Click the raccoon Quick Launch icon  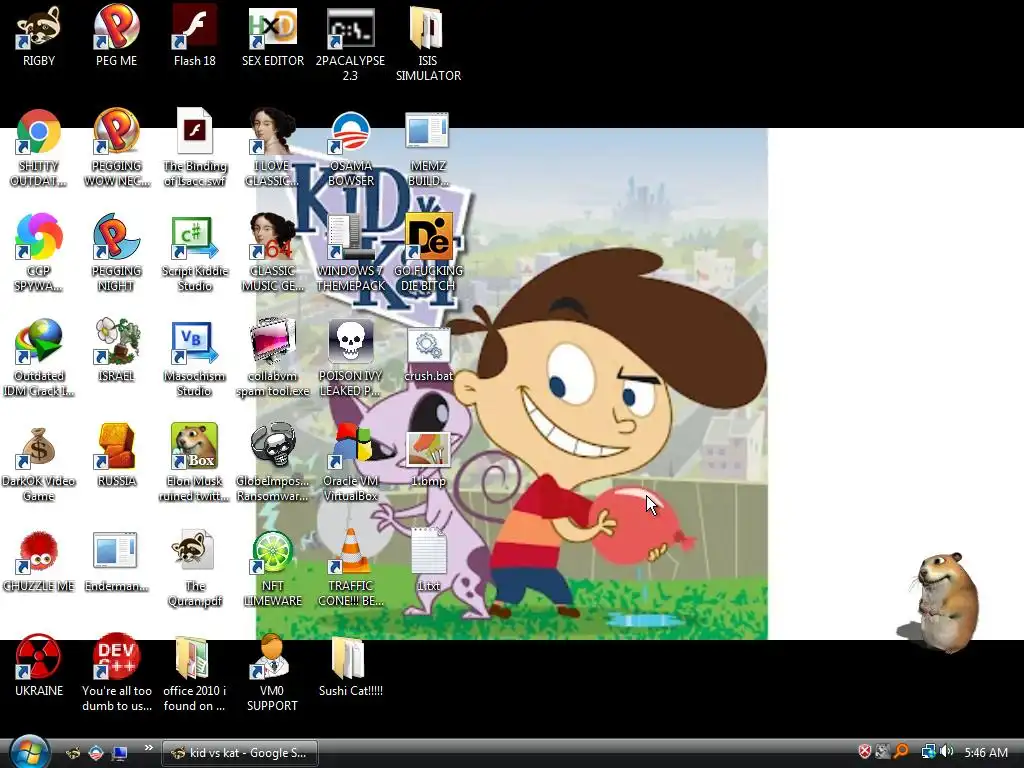point(74,753)
